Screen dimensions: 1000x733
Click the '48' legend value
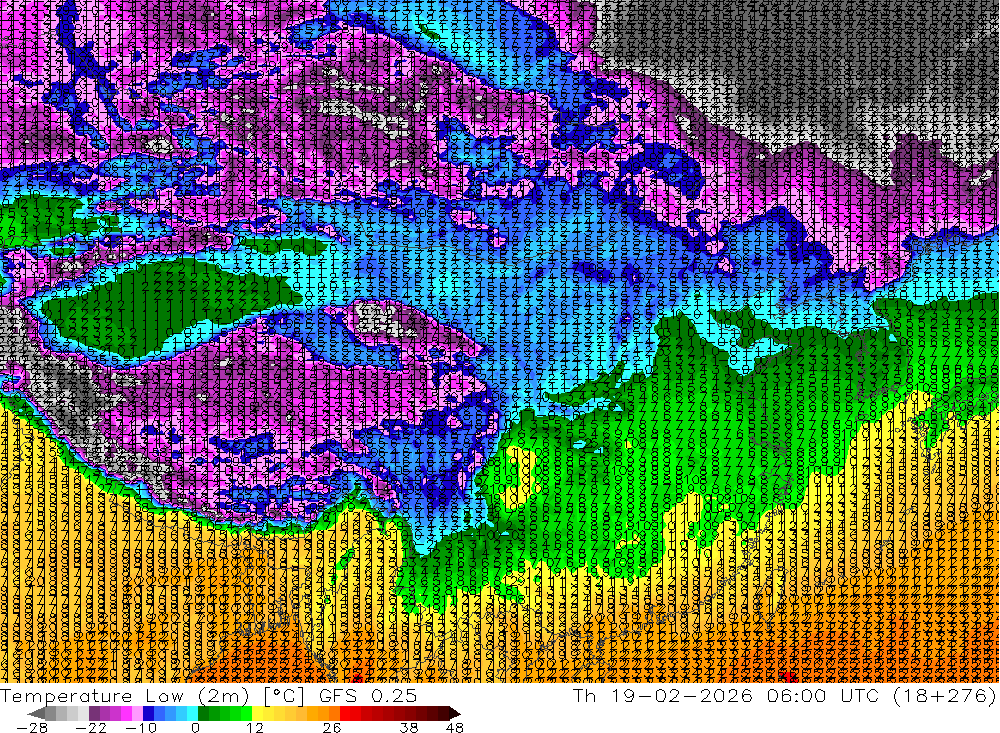click(455, 728)
